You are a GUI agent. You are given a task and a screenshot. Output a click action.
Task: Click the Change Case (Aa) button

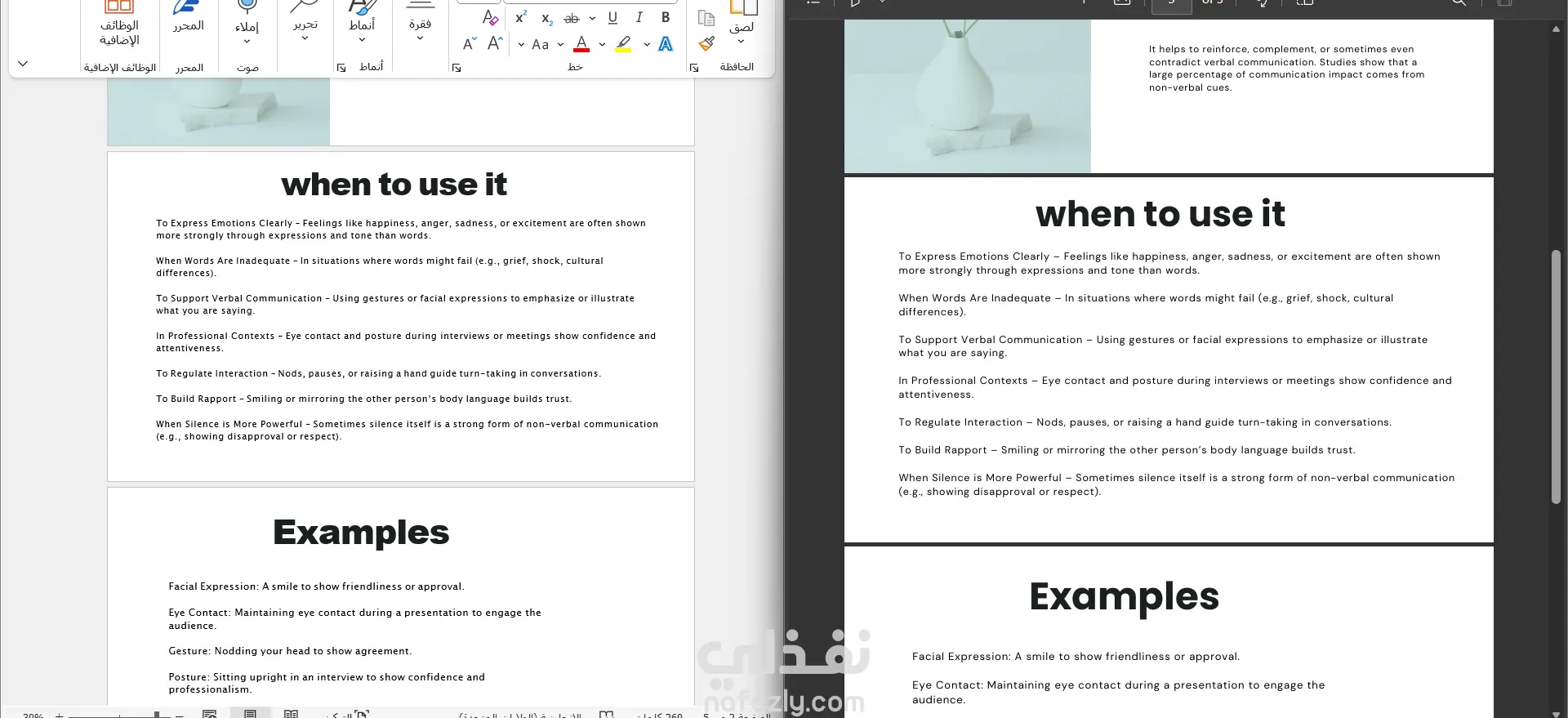point(541,44)
